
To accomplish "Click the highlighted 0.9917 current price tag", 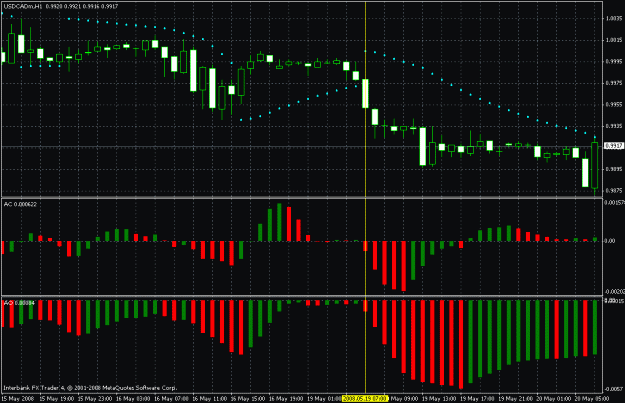I will click(x=614, y=146).
